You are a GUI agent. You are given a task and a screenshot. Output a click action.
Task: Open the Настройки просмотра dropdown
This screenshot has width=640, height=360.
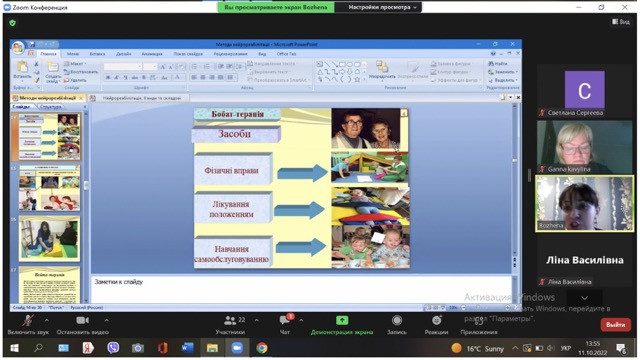click(382, 7)
